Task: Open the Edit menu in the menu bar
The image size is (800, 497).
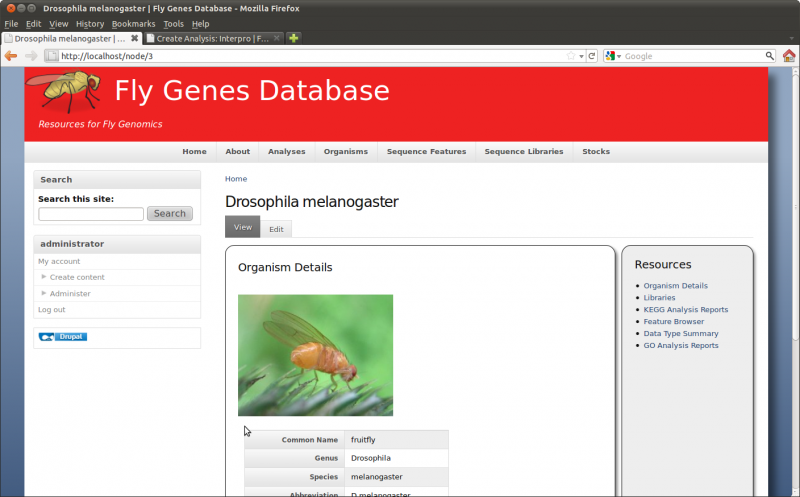Action: (x=33, y=23)
